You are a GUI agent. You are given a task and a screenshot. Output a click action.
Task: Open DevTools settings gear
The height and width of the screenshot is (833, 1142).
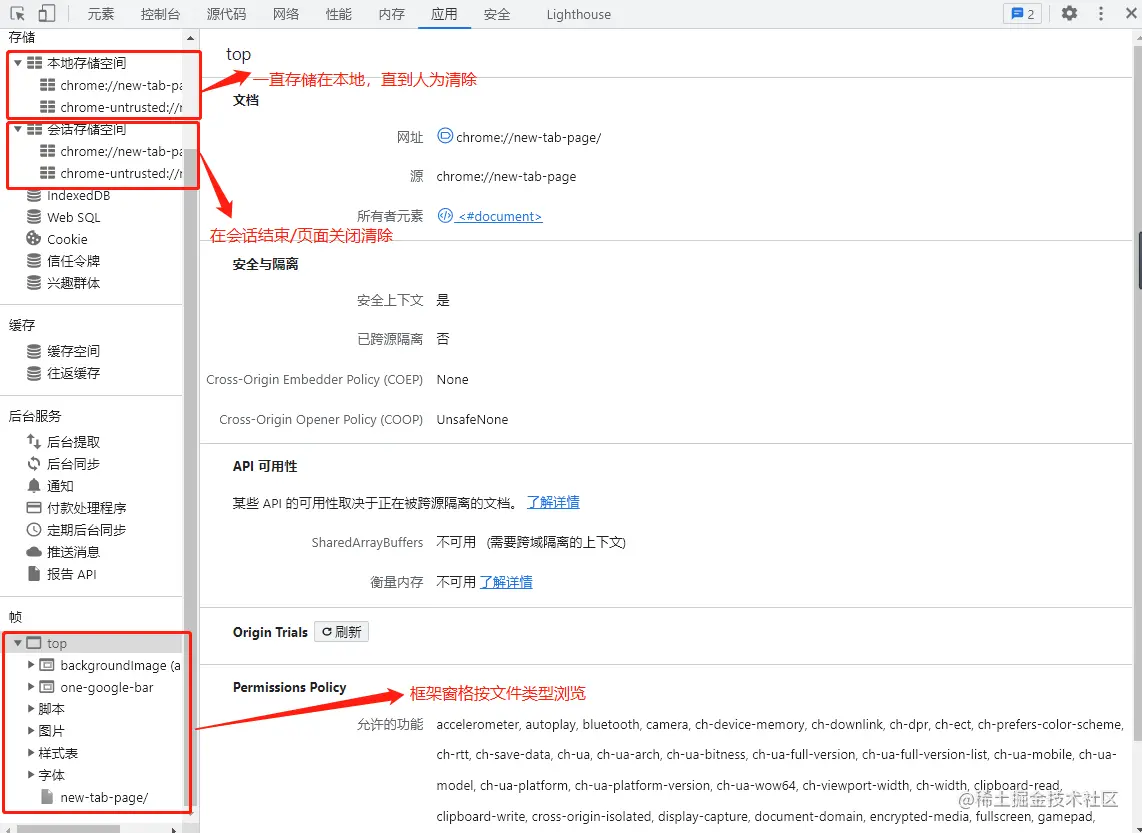coord(1069,13)
